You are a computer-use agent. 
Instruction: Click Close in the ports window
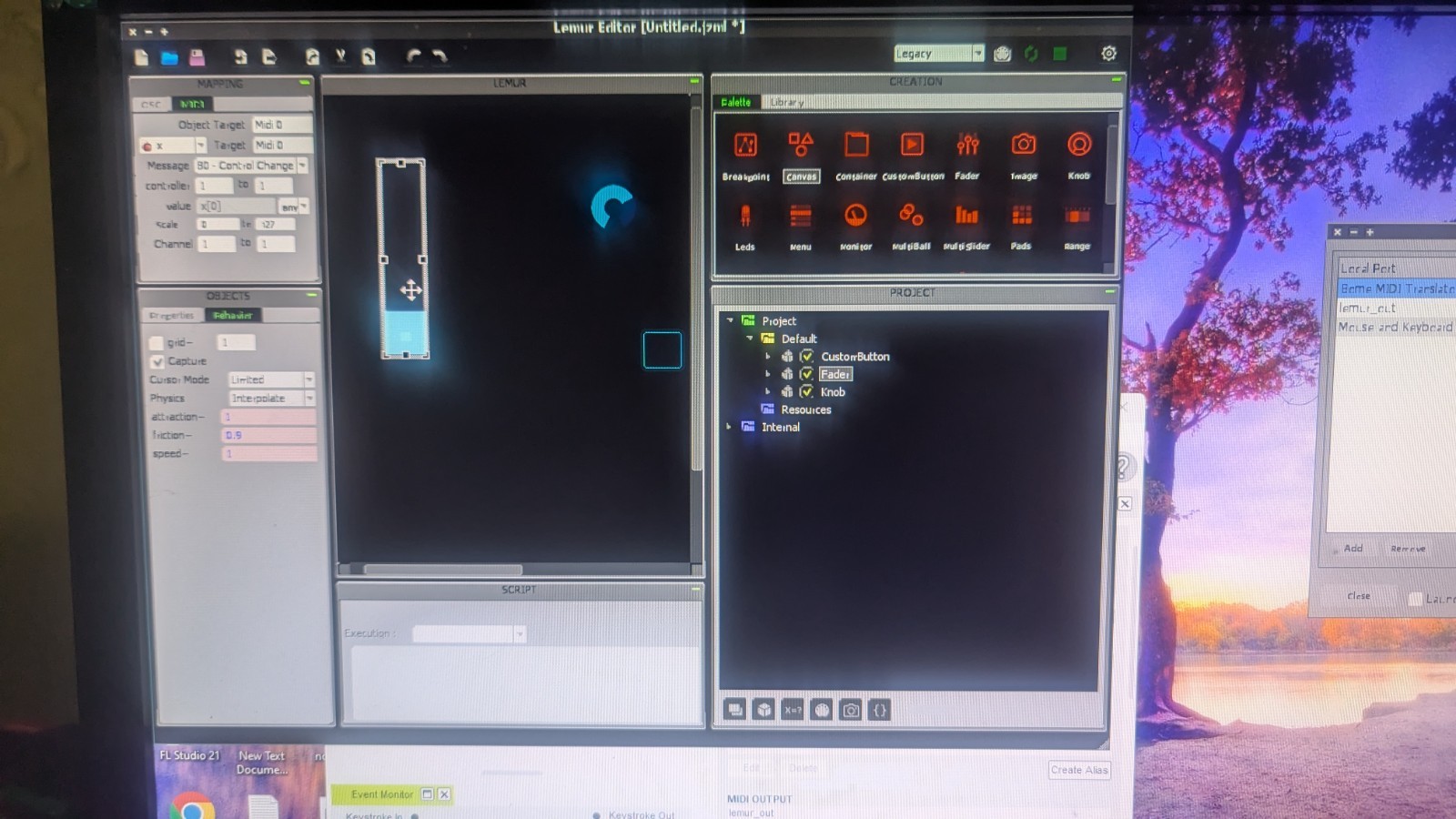[1359, 596]
